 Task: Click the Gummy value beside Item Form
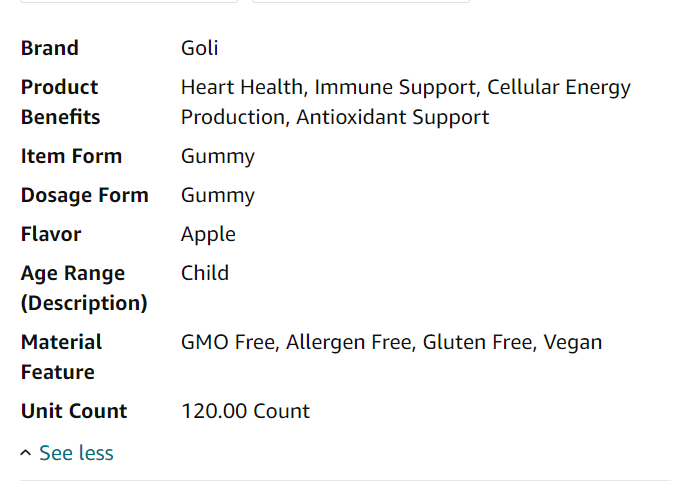point(217,156)
